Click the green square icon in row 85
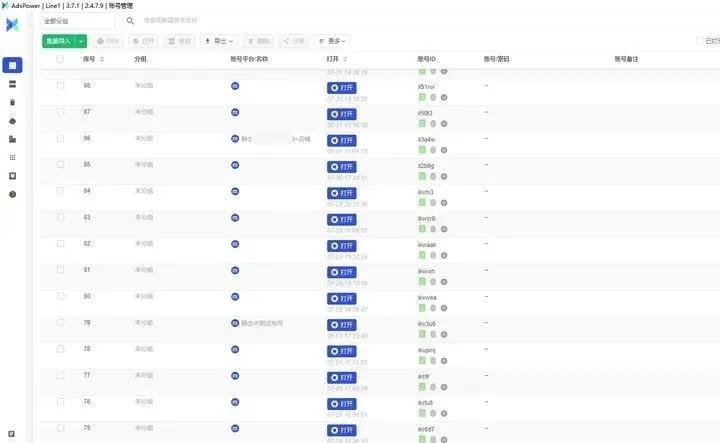The height and width of the screenshot is (443, 720). click(422, 176)
